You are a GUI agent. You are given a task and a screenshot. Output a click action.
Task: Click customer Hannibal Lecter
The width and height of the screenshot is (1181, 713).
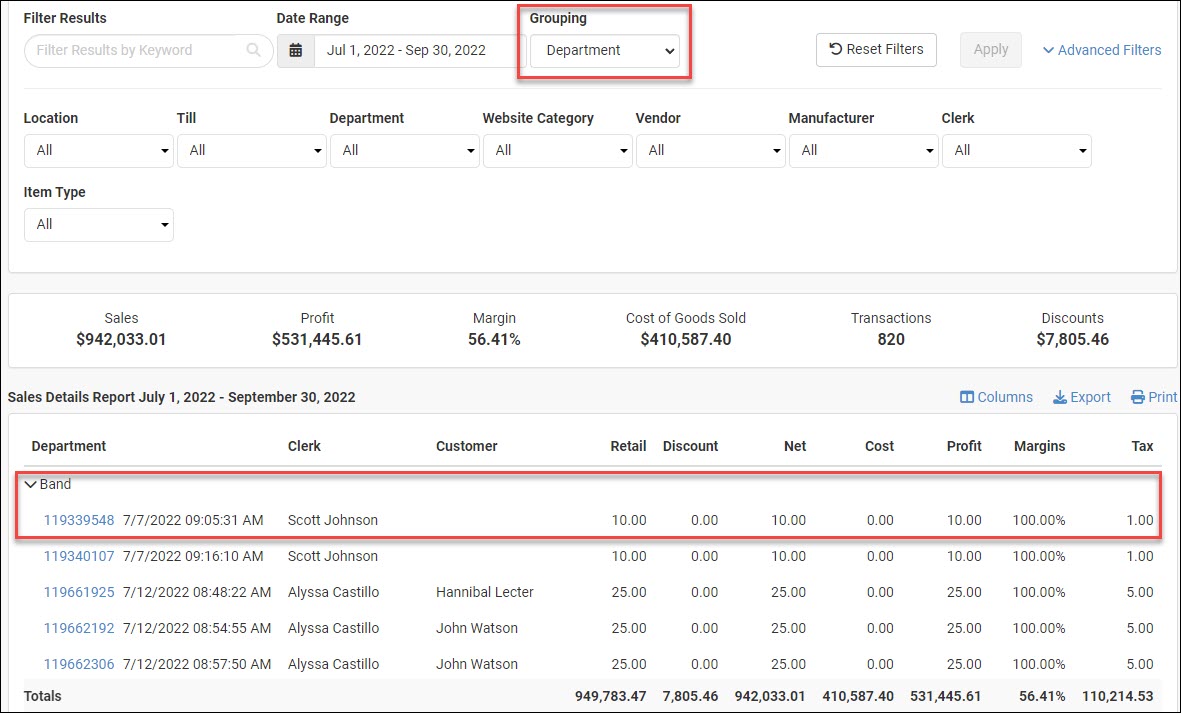[x=484, y=593]
